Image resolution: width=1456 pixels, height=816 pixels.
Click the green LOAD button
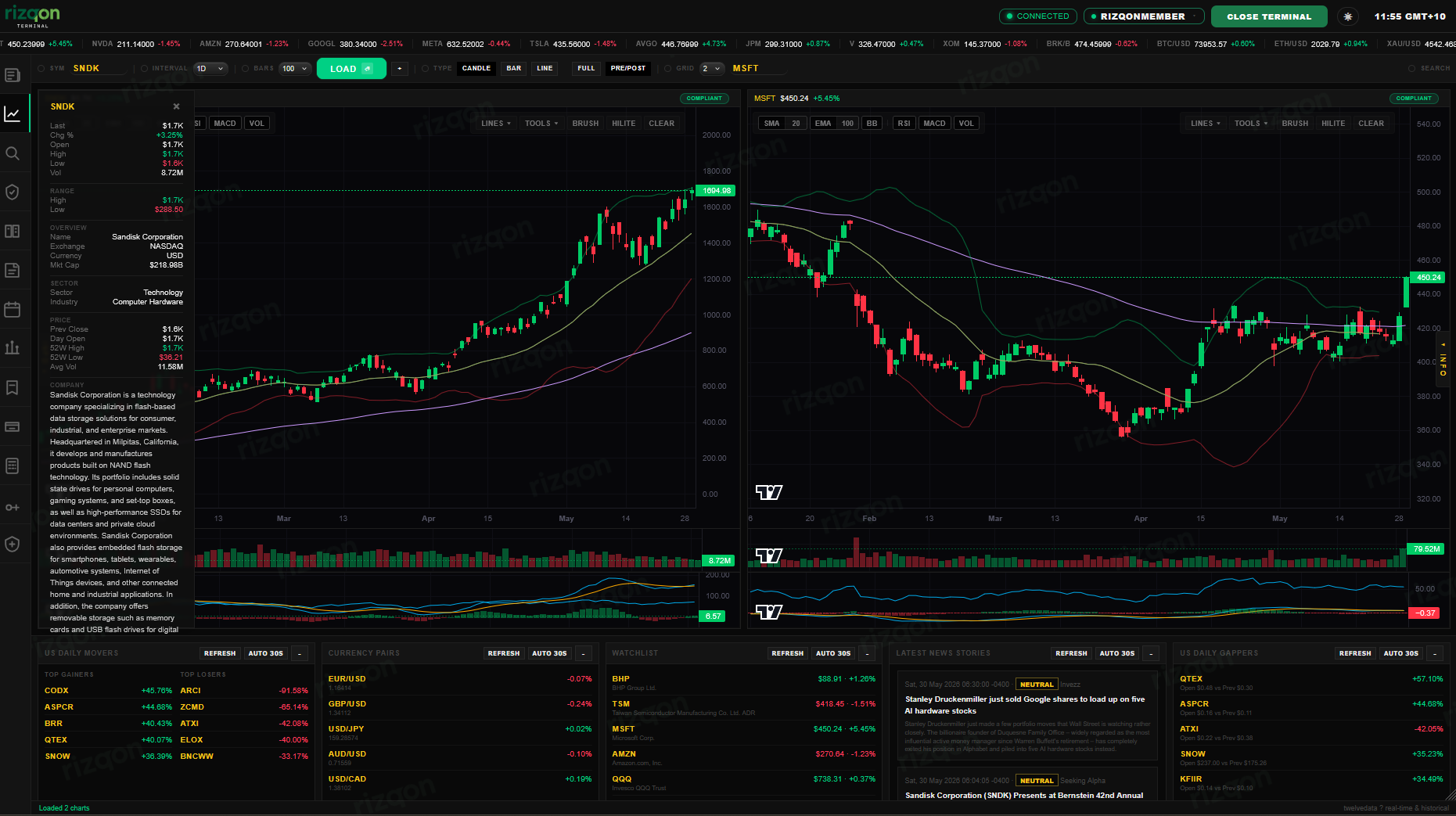click(351, 69)
